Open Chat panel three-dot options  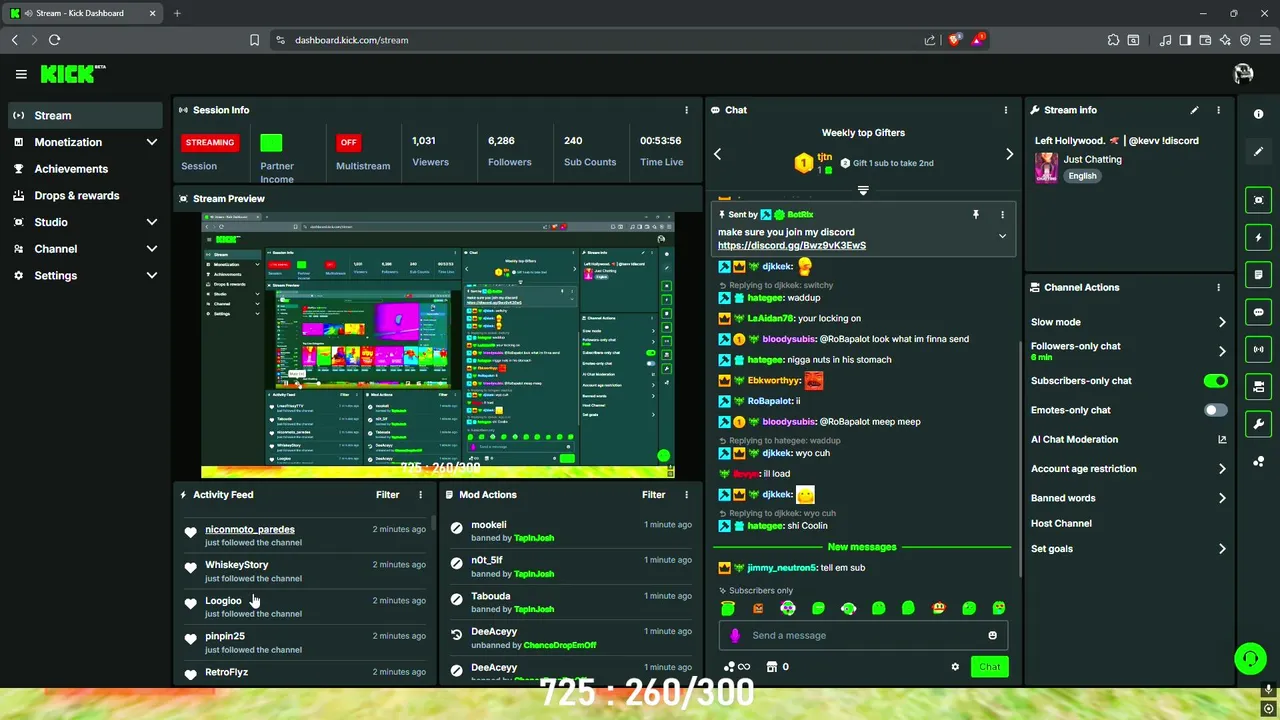point(1006,110)
